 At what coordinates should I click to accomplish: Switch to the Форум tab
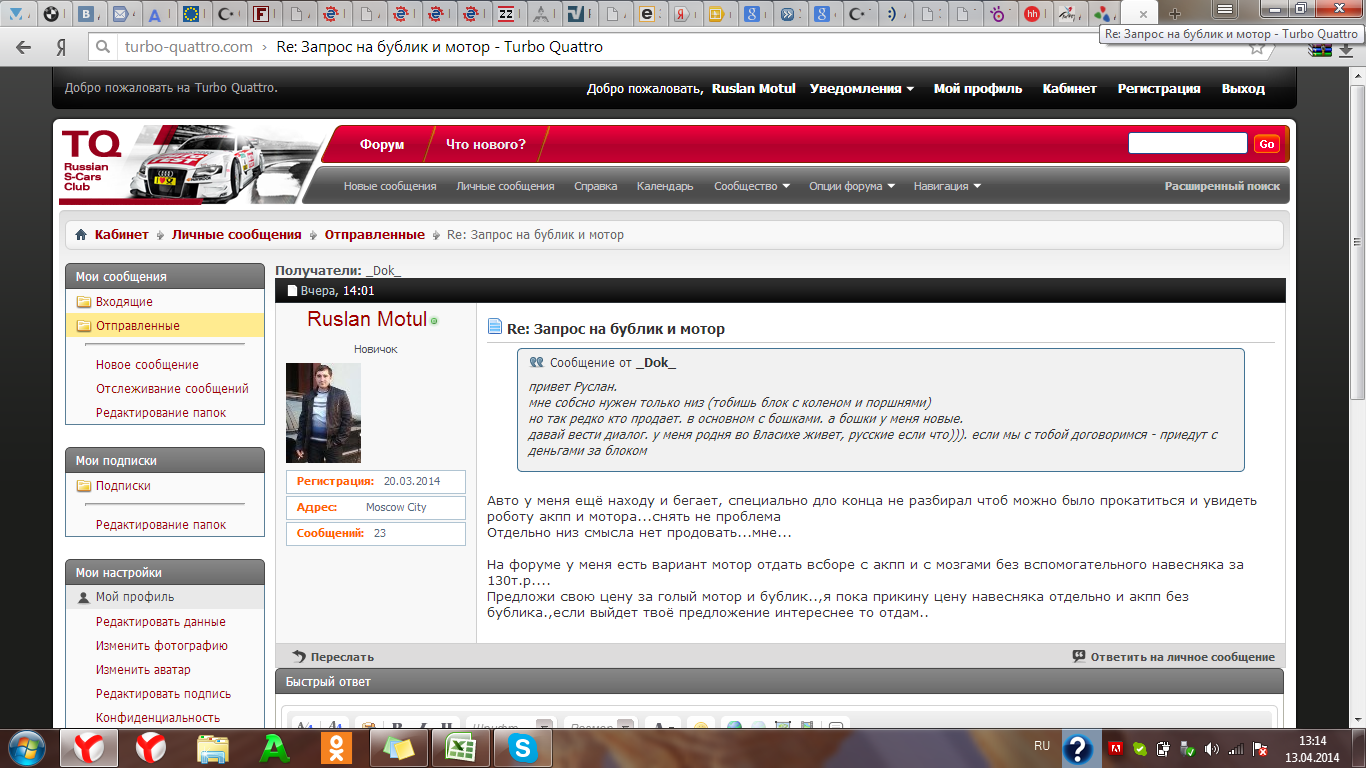click(382, 144)
